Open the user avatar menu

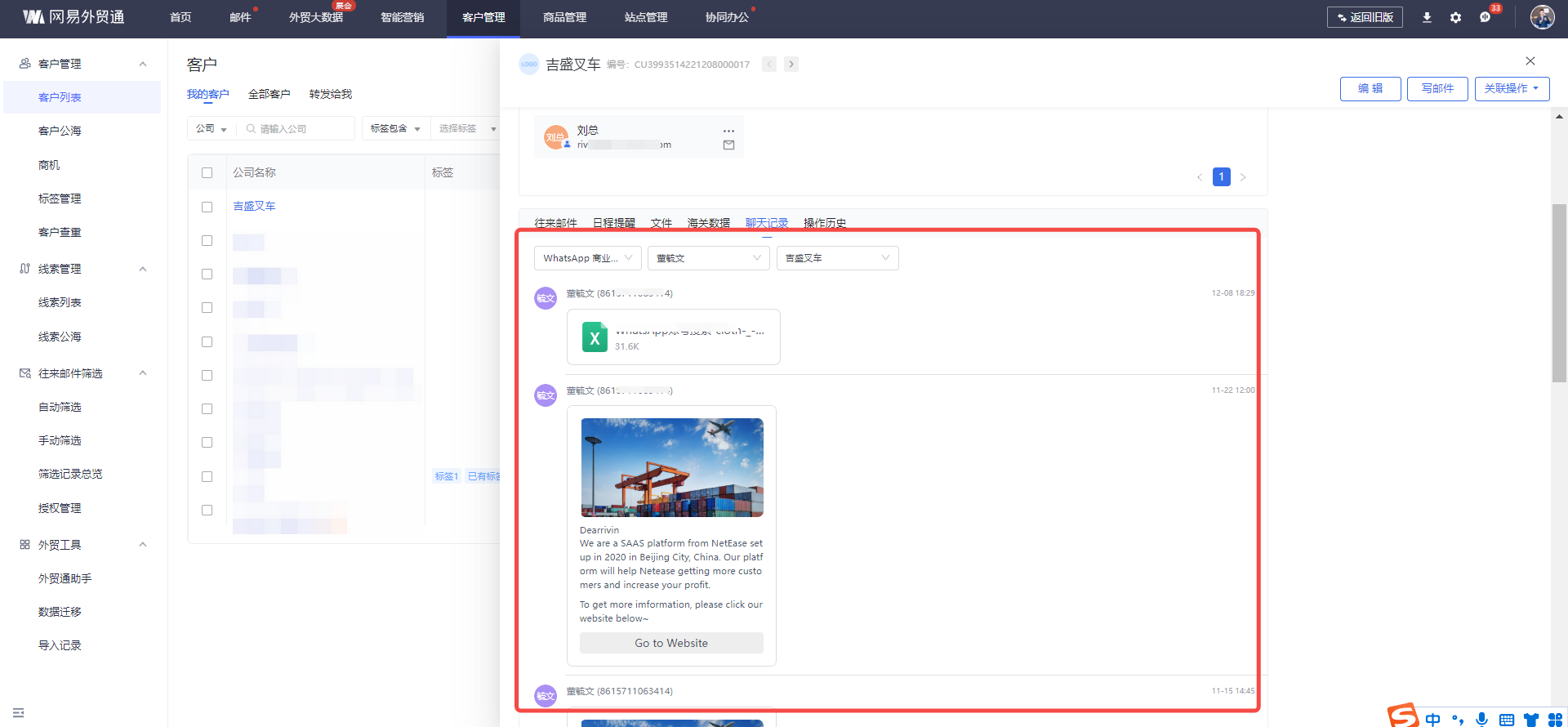point(1542,17)
